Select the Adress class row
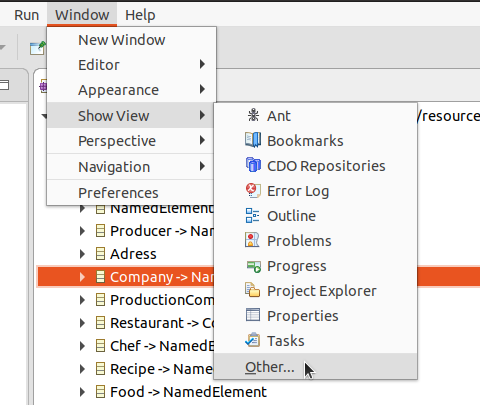The width and height of the screenshot is (480, 405). coord(133,254)
